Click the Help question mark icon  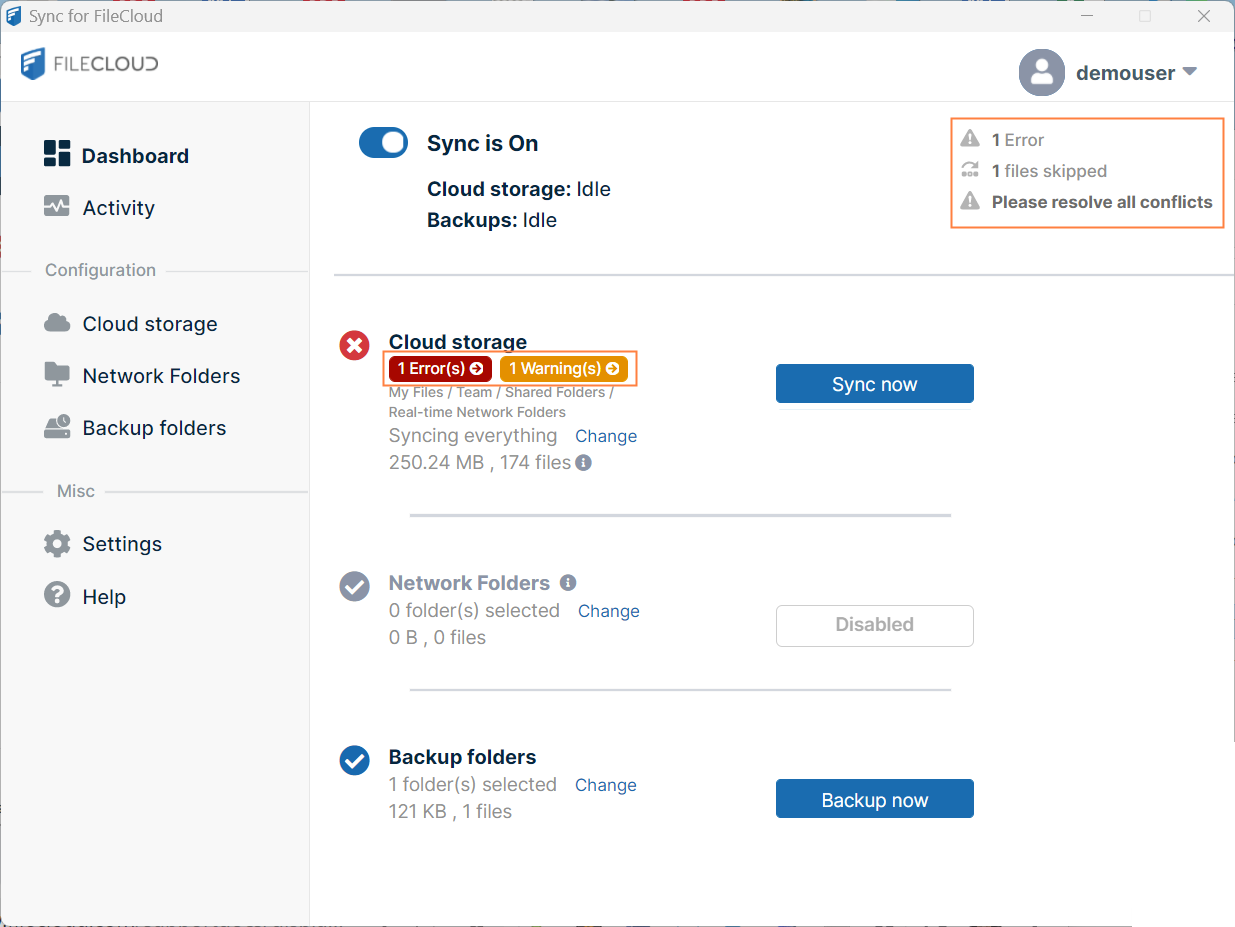point(57,595)
